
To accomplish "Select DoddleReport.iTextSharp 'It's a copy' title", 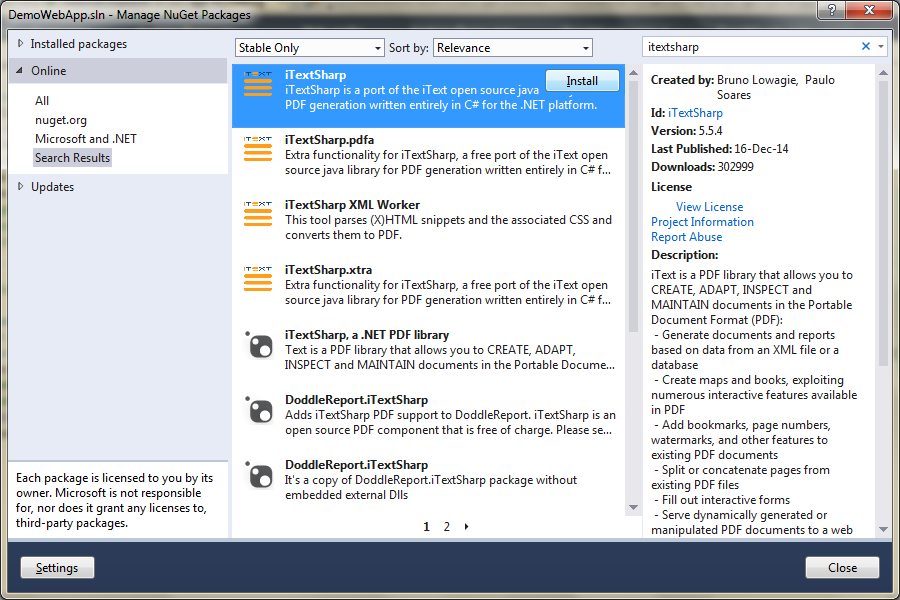I will click(356, 464).
